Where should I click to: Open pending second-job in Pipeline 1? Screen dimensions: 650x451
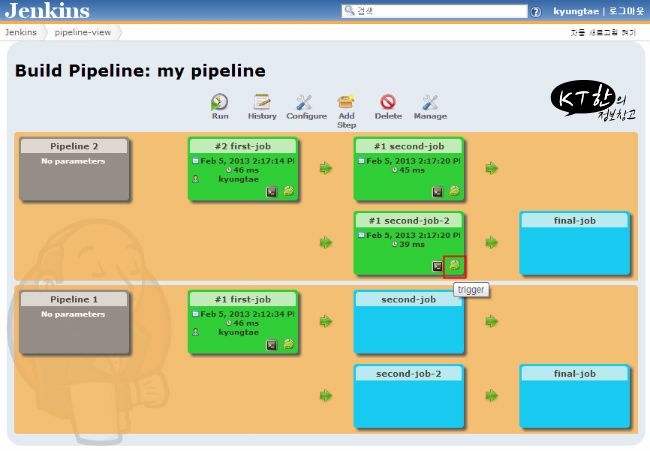pyautogui.click(x=409, y=322)
